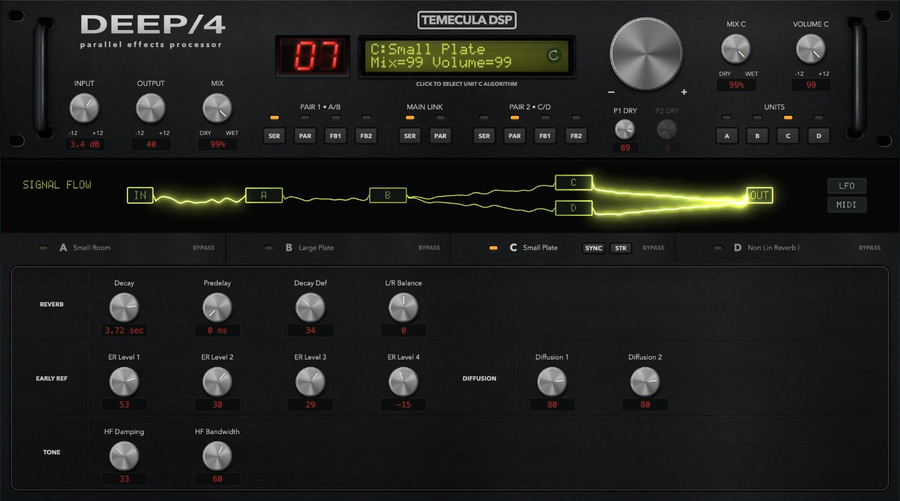This screenshot has width=900, height=501.
Task: Click the large preset data wheel
Action: point(646,53)
